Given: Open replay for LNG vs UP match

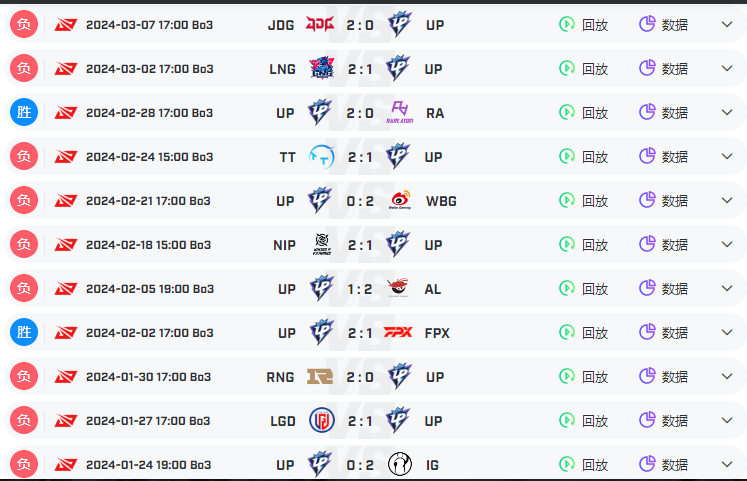Looking at the screenshot, I should [x=584, y=69].
